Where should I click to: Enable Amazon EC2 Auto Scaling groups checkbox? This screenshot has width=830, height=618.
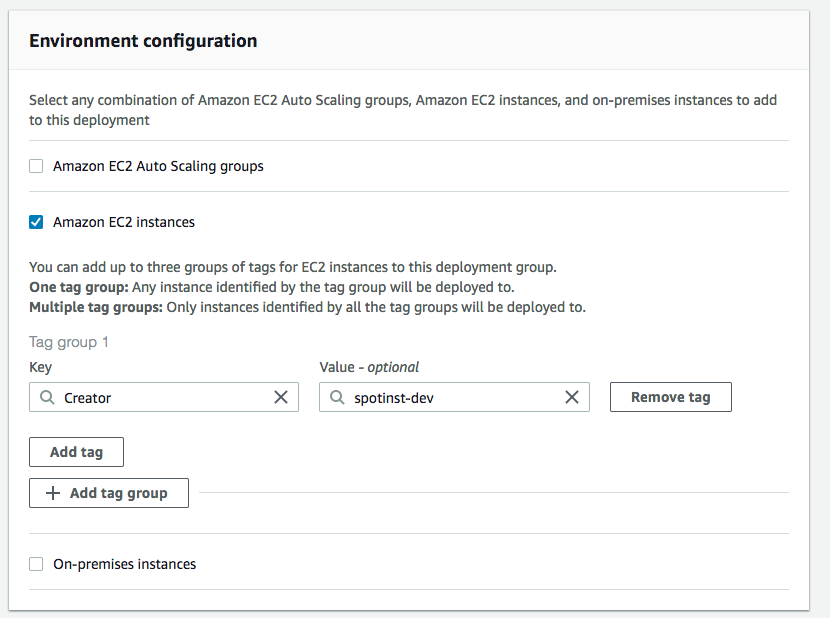(x=36, y=166)
